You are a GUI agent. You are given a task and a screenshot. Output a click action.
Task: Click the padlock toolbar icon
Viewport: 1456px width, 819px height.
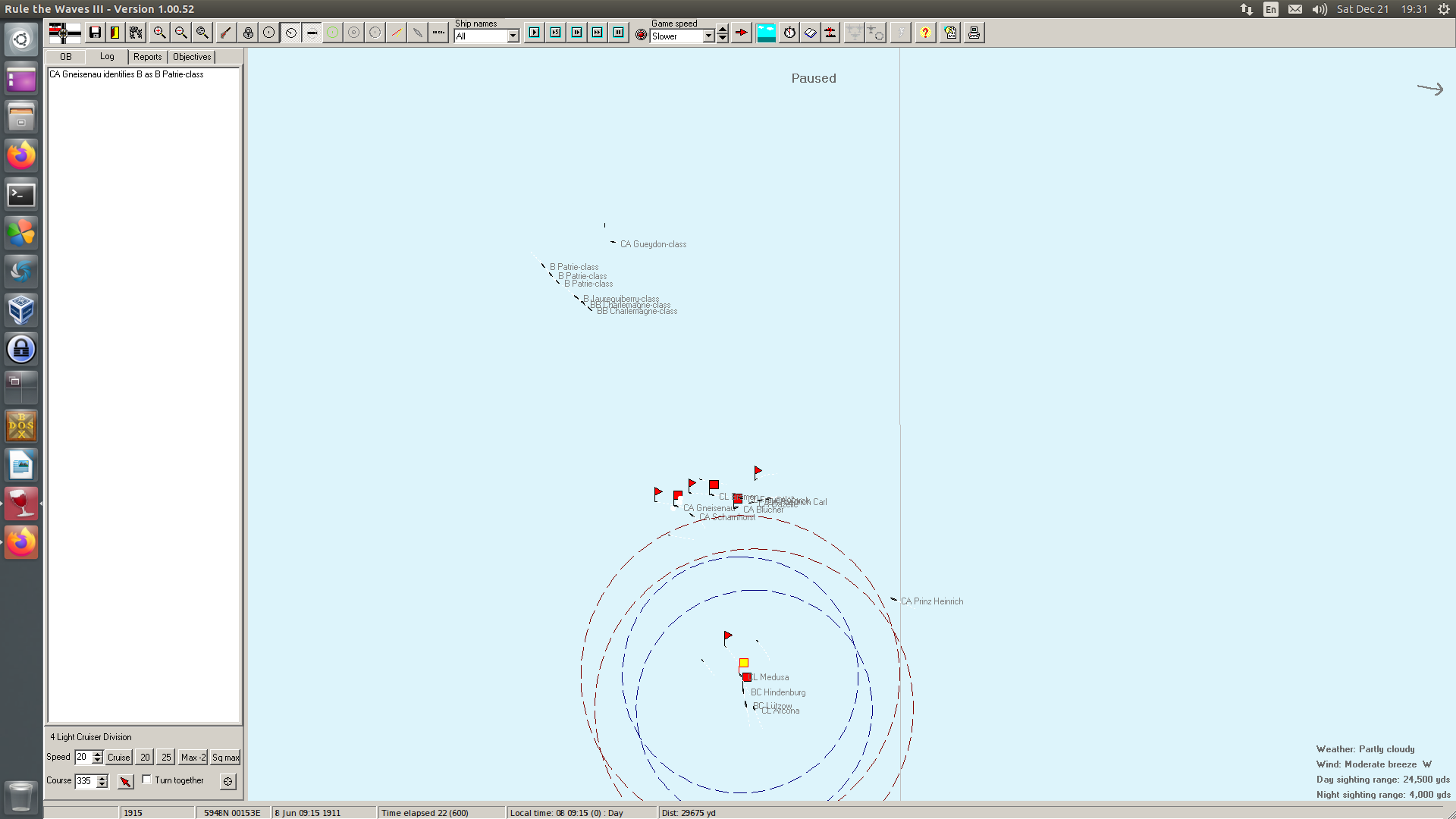point(248,33)
